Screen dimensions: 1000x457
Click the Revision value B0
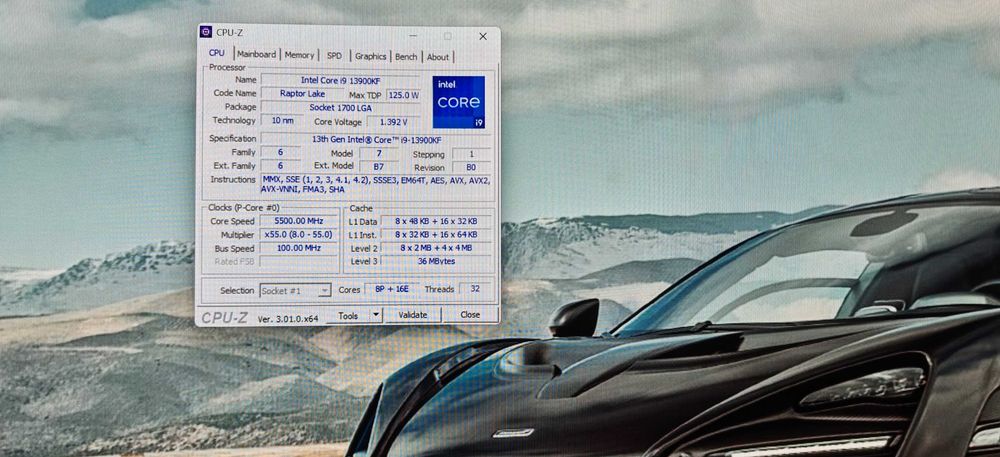(x=471, y=167)
